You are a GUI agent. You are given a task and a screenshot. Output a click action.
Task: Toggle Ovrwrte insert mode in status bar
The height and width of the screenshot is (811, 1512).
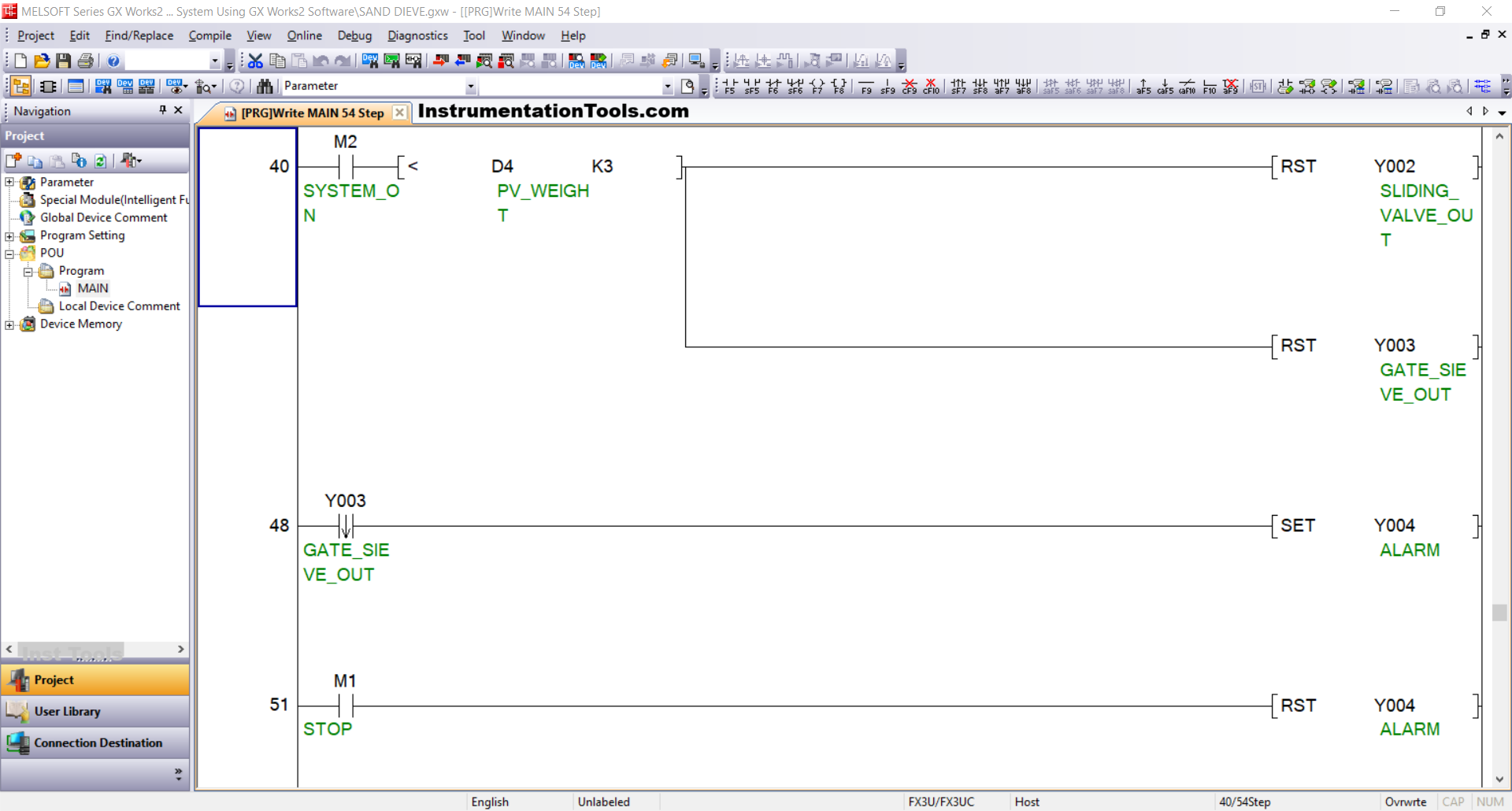coord(1405,802)
